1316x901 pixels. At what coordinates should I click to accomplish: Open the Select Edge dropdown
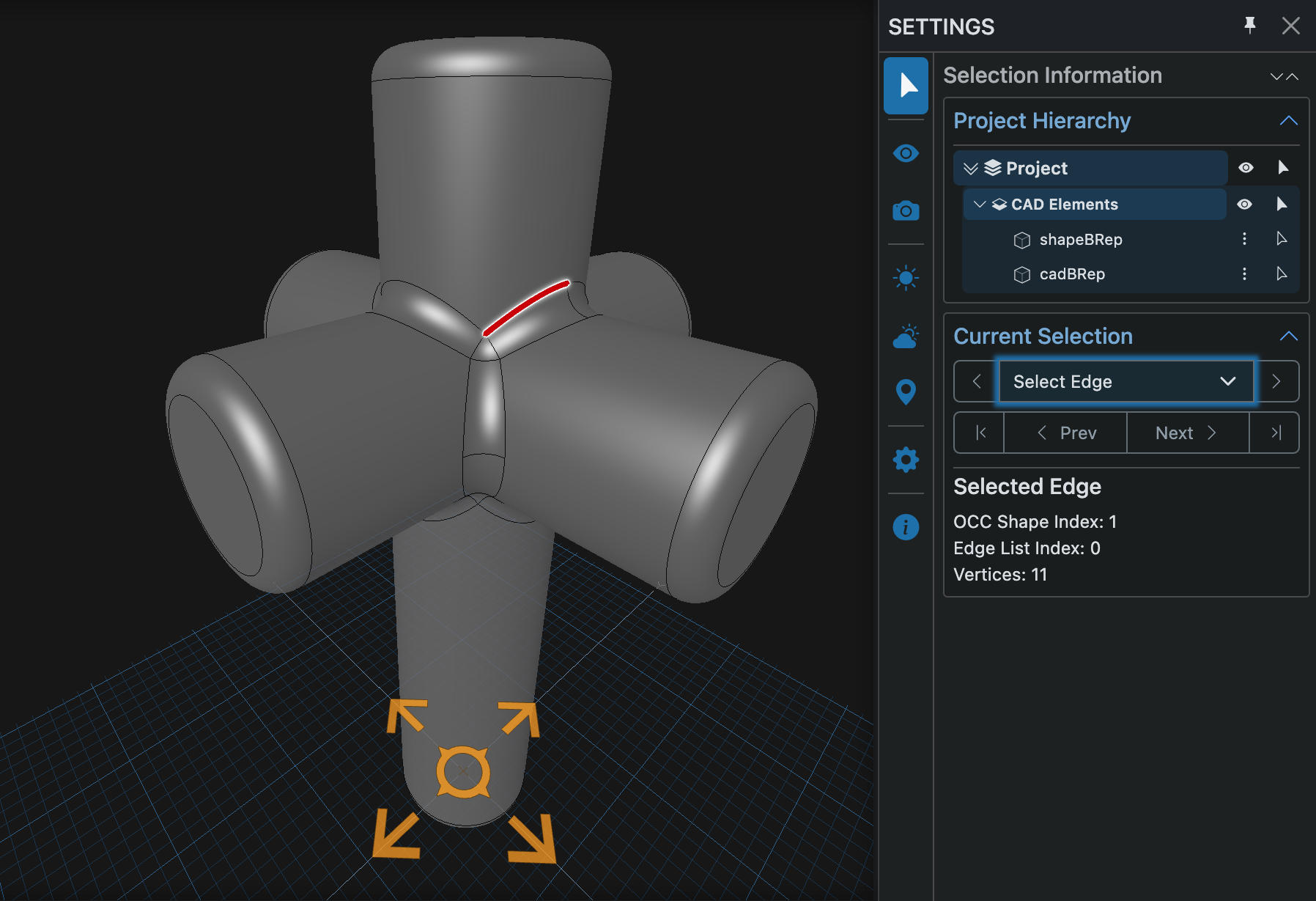[x=1125, y=381]
